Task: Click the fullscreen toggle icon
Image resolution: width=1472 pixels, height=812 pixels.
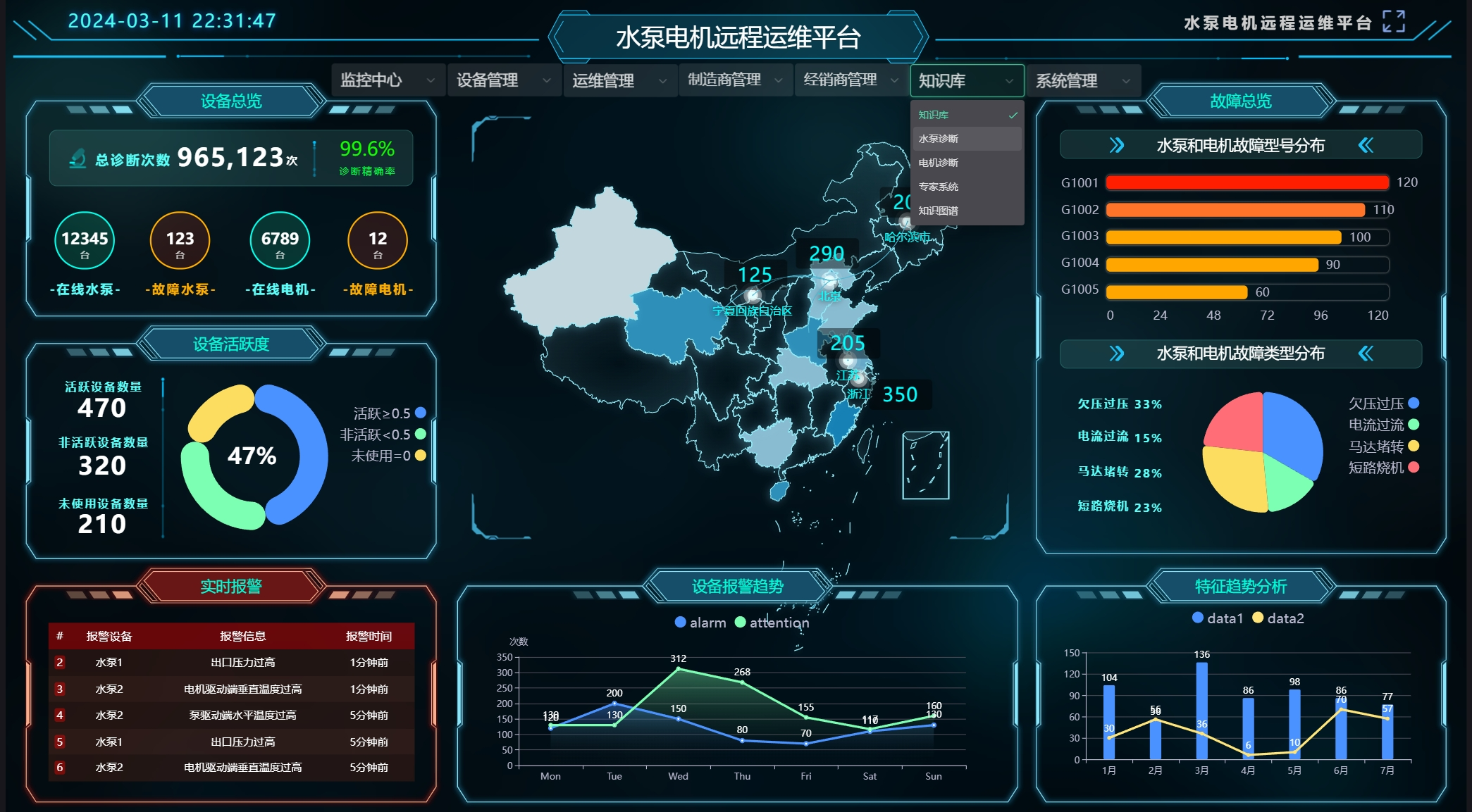Action: click(1393, 22)
